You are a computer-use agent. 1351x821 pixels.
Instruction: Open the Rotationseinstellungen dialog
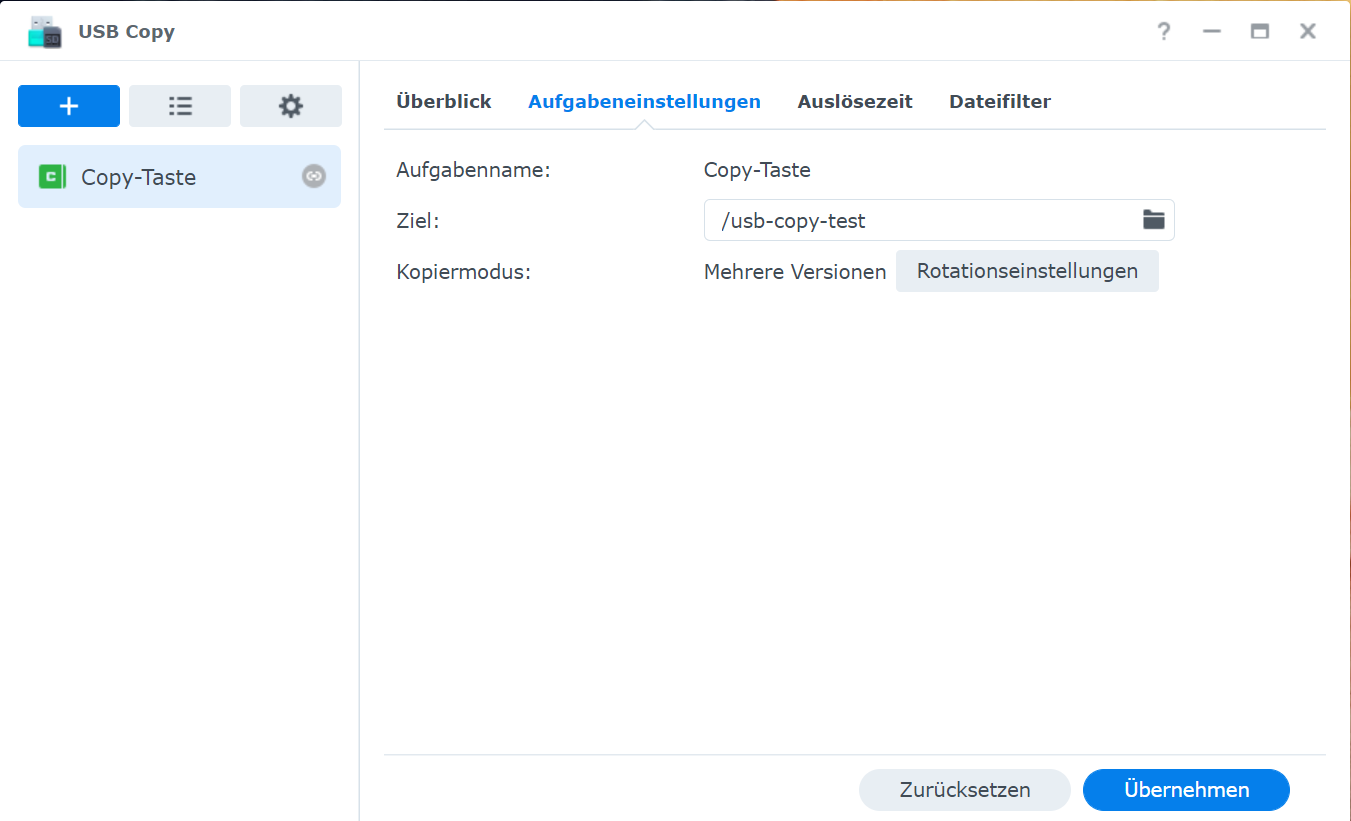tap(1027, 271)
